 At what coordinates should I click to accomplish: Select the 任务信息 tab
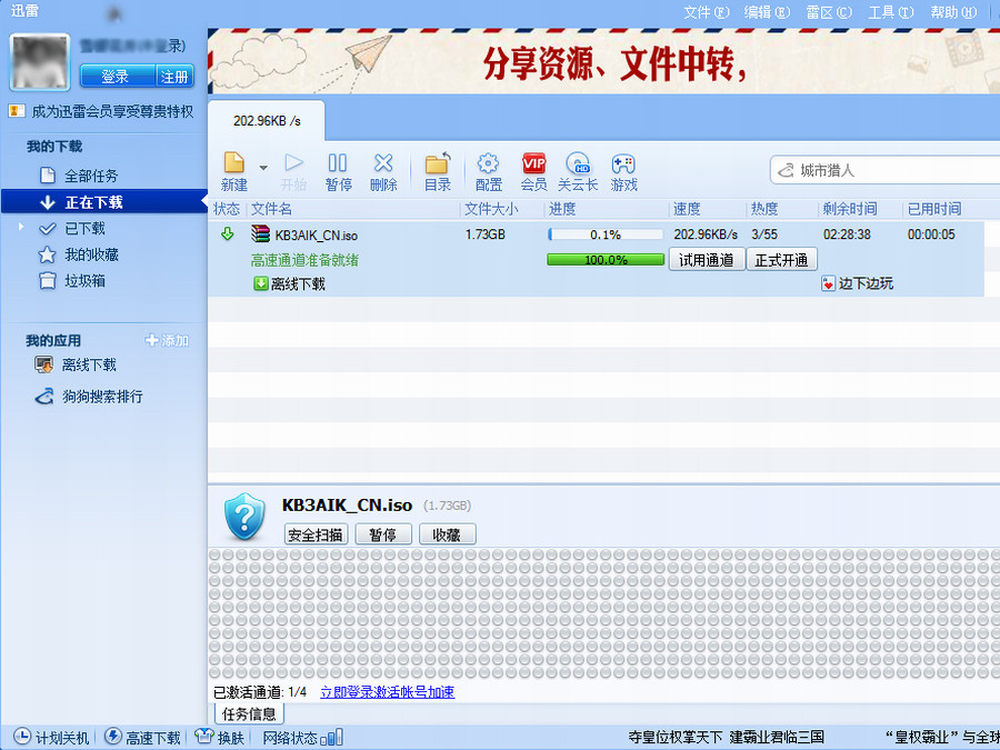pyautogui.click(x=249, y=714)
